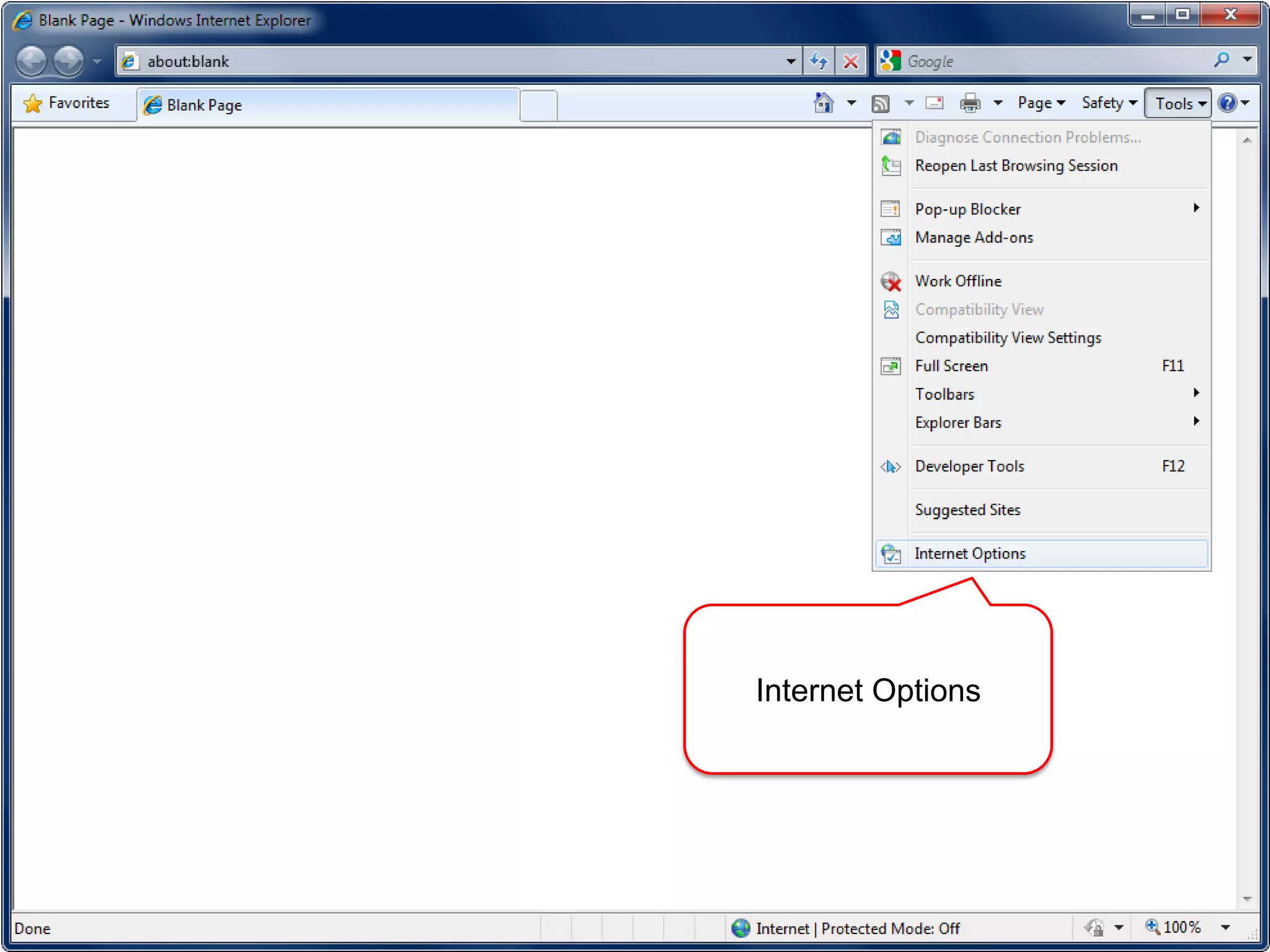The height and width of the screenshot is (952, 1270).
Task: Expand the Toolbars submenu
Action: pyautogui.click(x=1042, y=394)
